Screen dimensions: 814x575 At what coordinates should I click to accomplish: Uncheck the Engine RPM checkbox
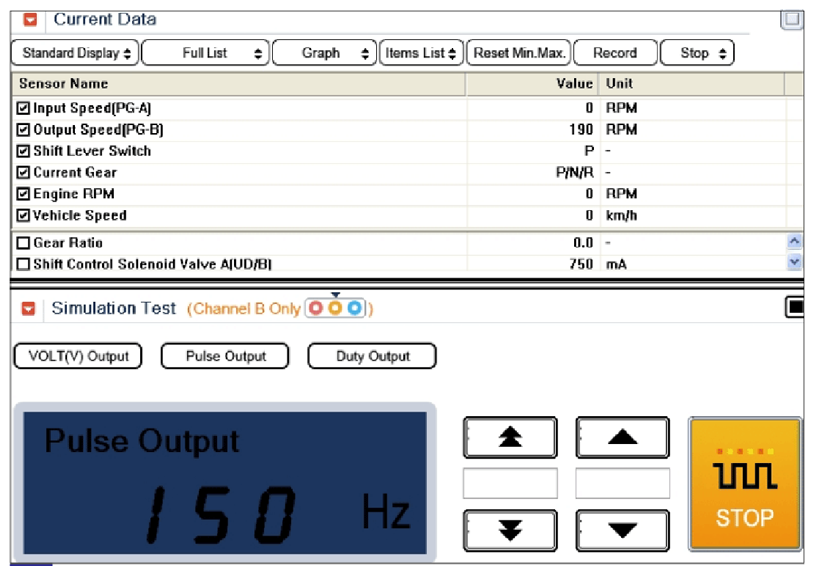23,194
